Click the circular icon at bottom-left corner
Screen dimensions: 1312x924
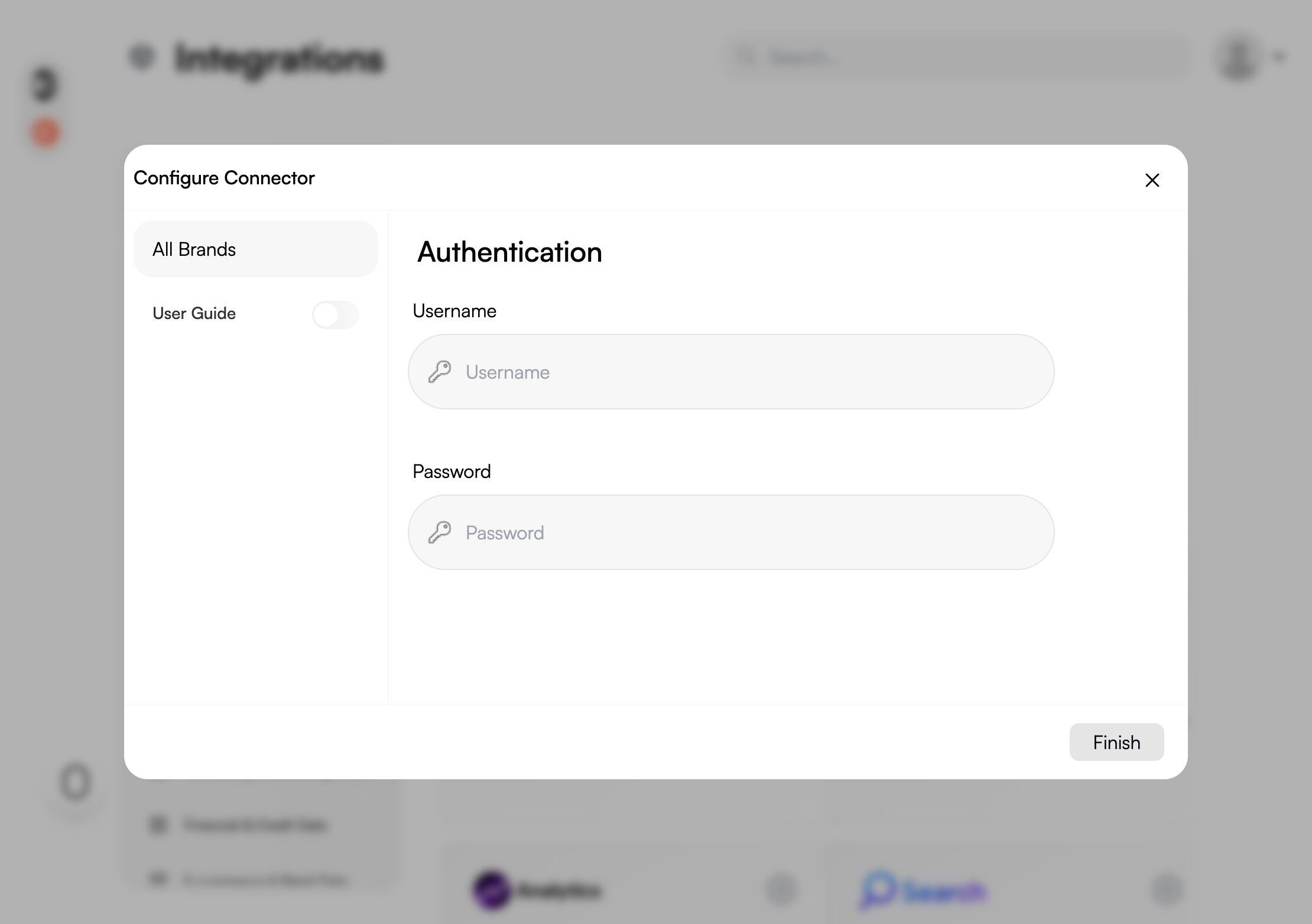[76, 783]
